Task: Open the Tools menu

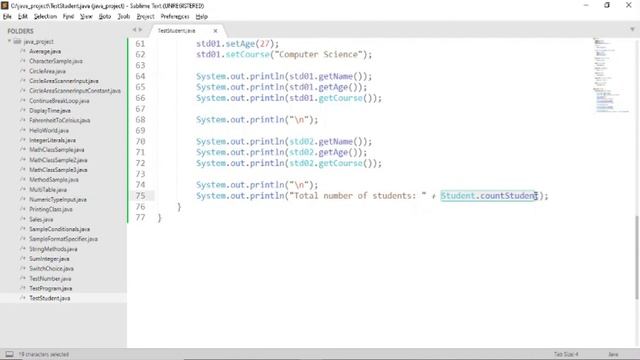Action: 124,16
